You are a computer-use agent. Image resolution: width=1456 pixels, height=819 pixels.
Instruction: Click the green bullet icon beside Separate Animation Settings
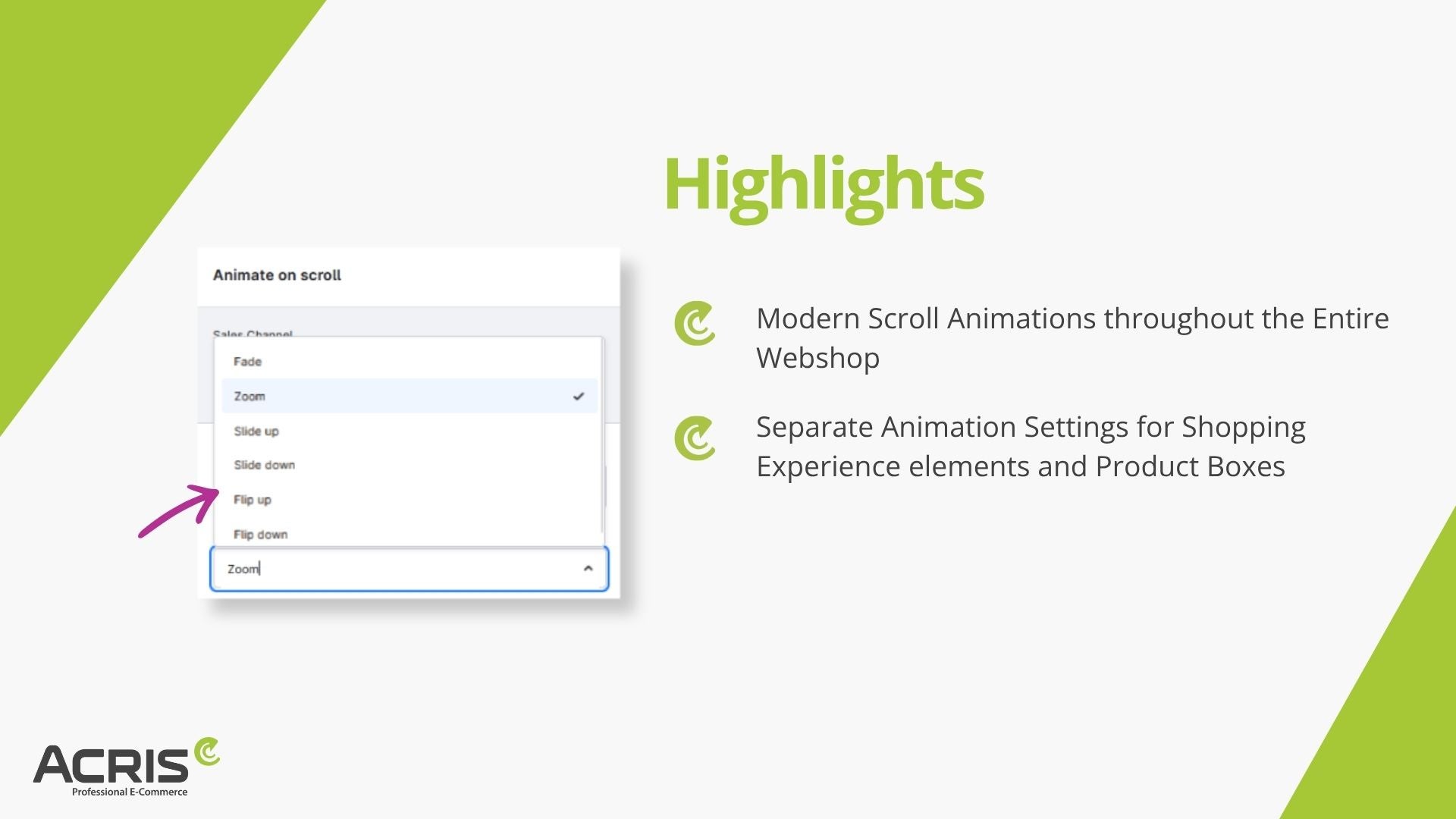coord(695,438)
